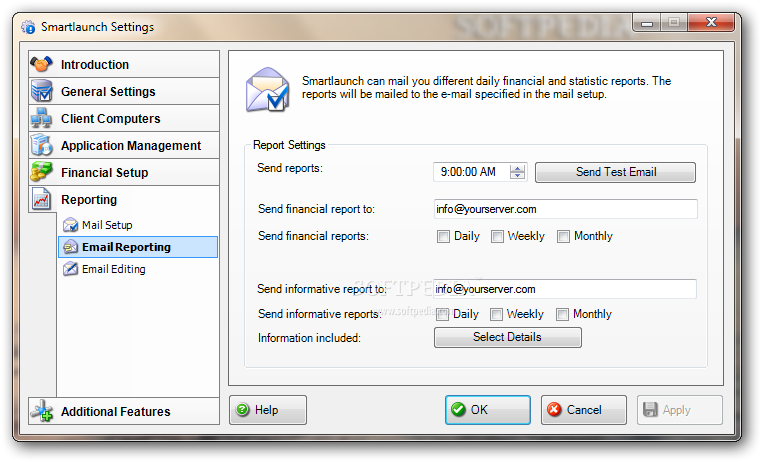Click Cancel button
The width and height of the screenshot is (762, 462).
(x=584, y=410)
